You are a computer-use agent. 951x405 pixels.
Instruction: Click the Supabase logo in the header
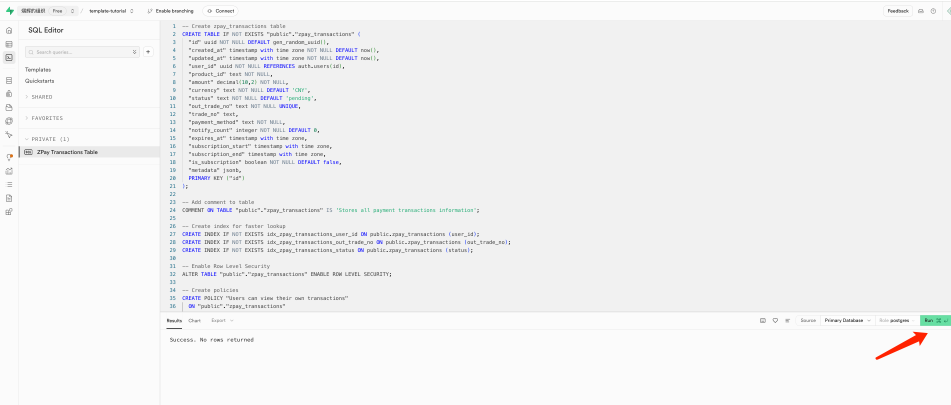point(10,10)
